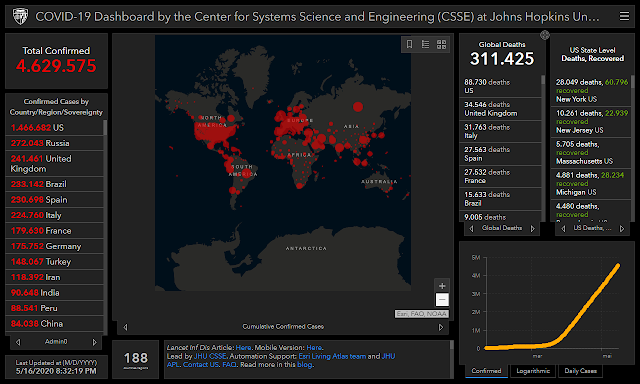Open the JHU CSSE link
Screen dimensions: 640x384
pyautogui.click(x=210, y=356)
